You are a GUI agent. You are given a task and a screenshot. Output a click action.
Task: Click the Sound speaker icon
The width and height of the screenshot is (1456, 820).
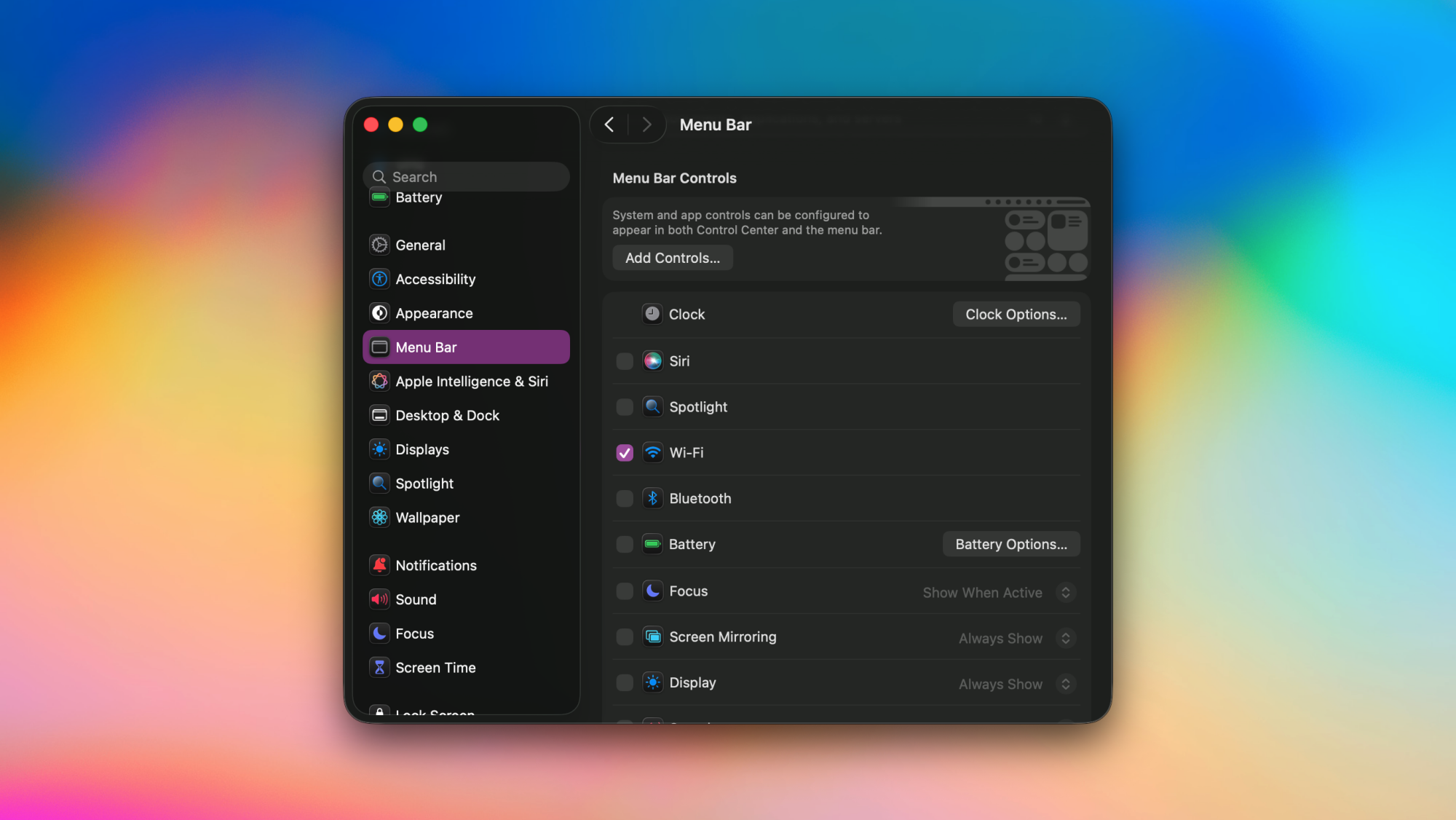click(x=379, y=599)
